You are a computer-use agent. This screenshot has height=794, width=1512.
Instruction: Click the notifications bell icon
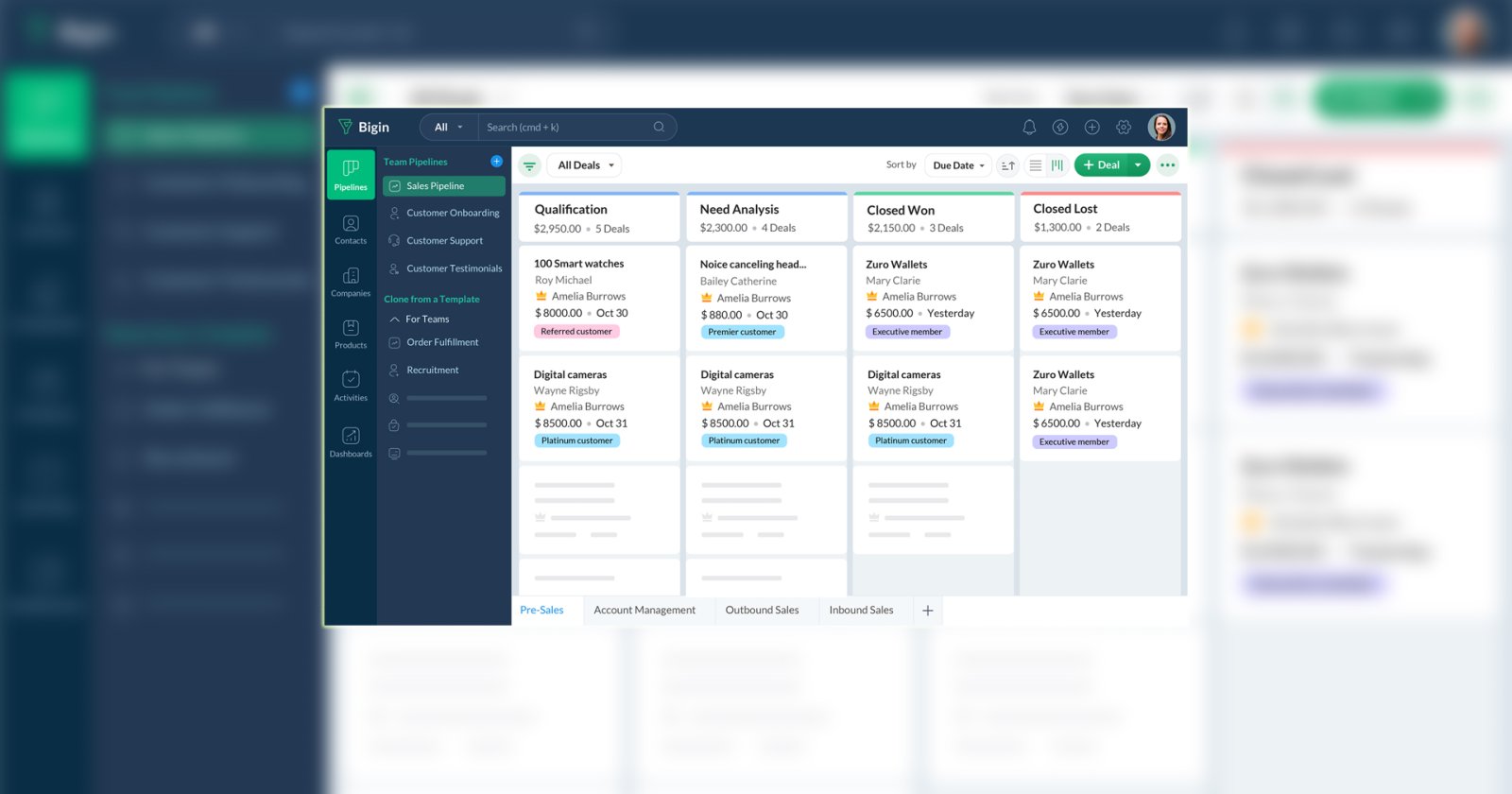(x=1029, y=127)
